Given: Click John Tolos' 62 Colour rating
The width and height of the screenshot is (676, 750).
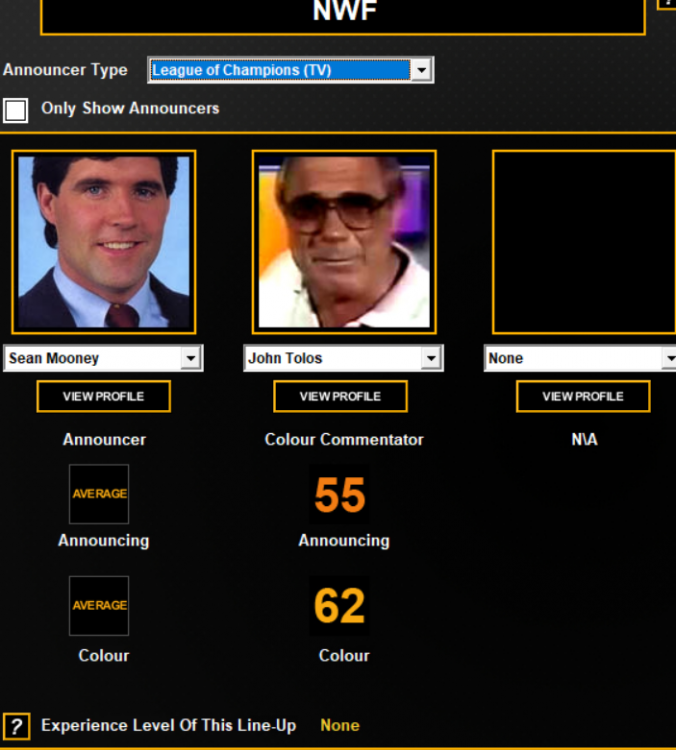Looking at the screenshot, I should (340, 606).
